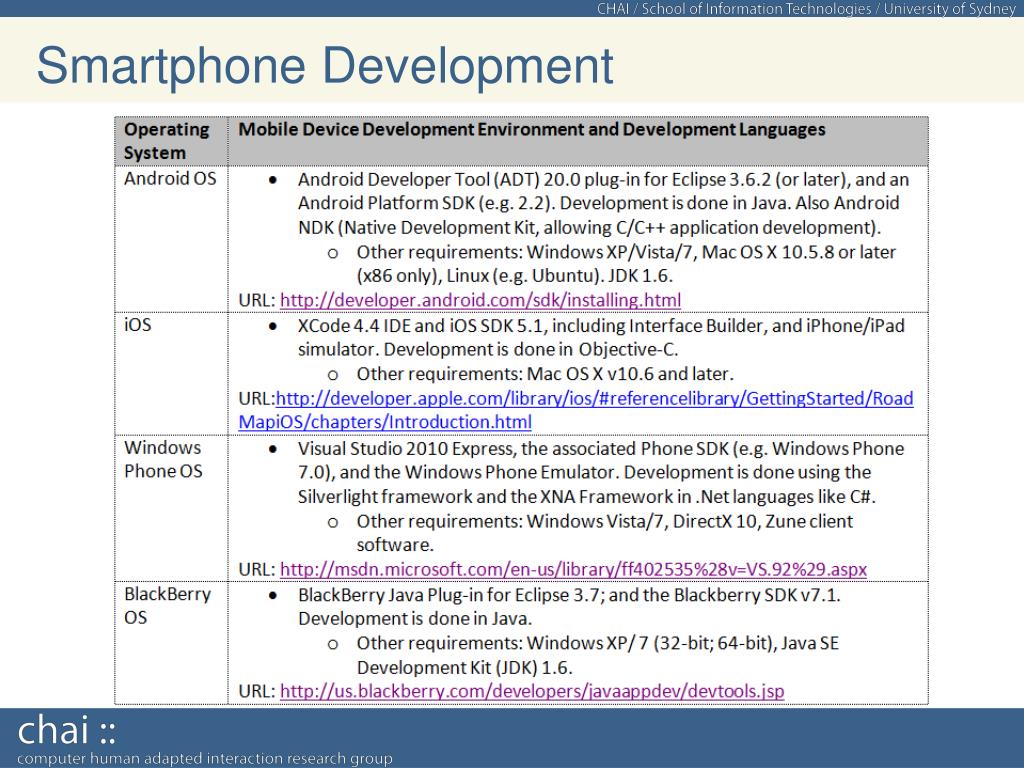
Task: Click the "Android Developer Tool (ADT) 20.0" bullet text
Action: (603, 203)
